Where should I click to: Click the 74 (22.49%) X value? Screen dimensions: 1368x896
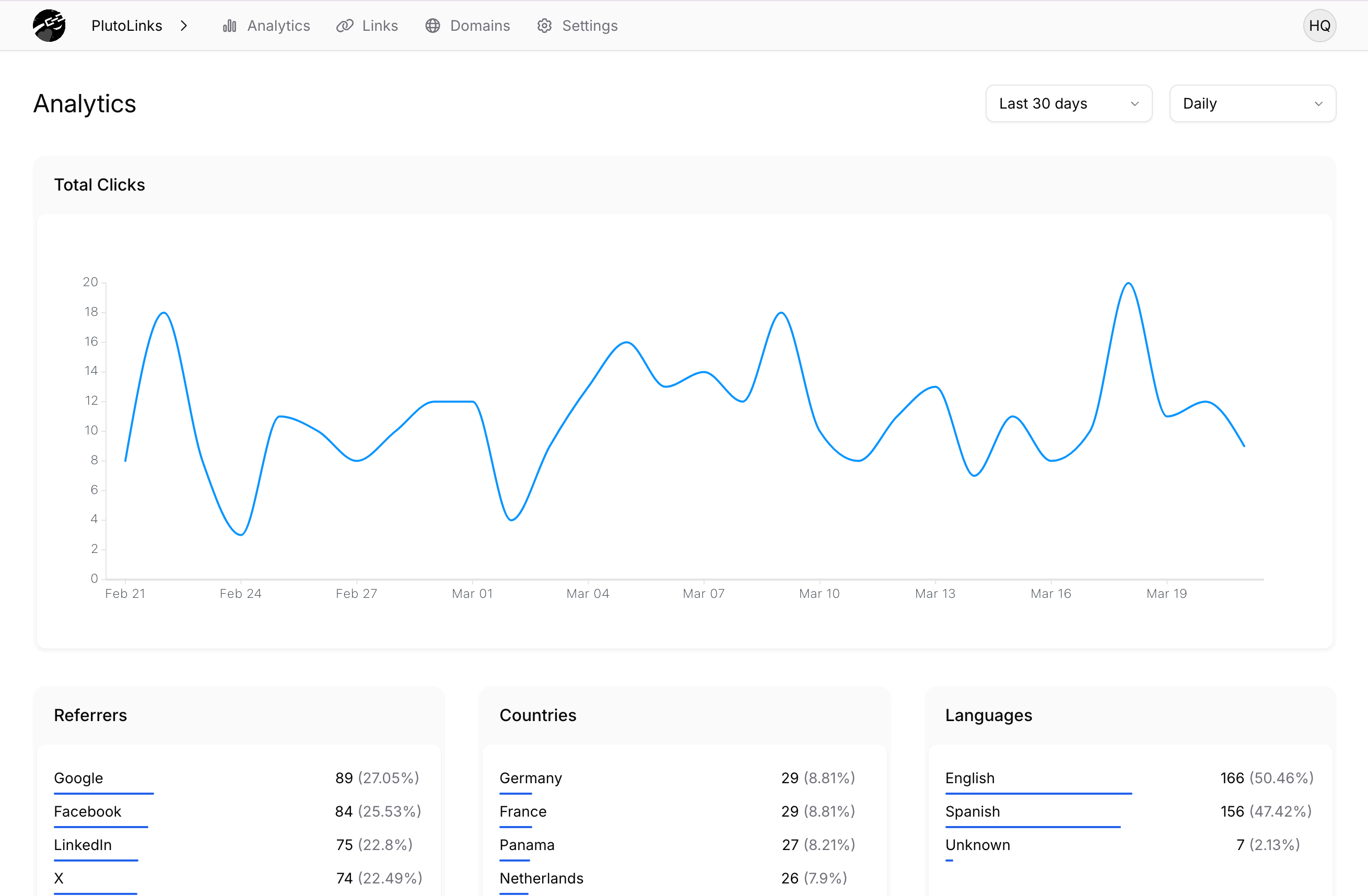[x=379, y=878]
